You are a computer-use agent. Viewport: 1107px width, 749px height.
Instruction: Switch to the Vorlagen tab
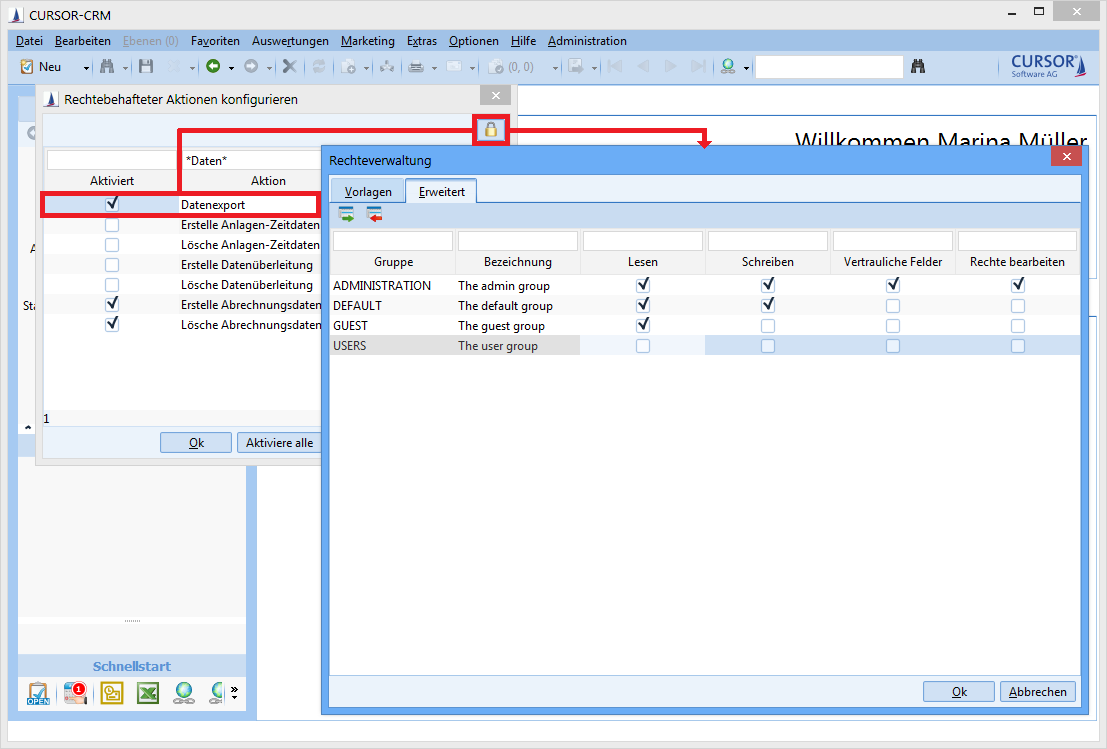(368, 191)
